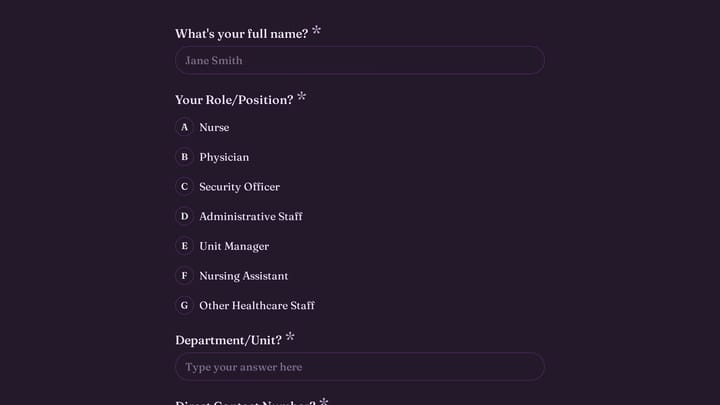Choose the Unit Manager option label
The width and height of the screenshot is (720, 405).
tap(234, 246)
